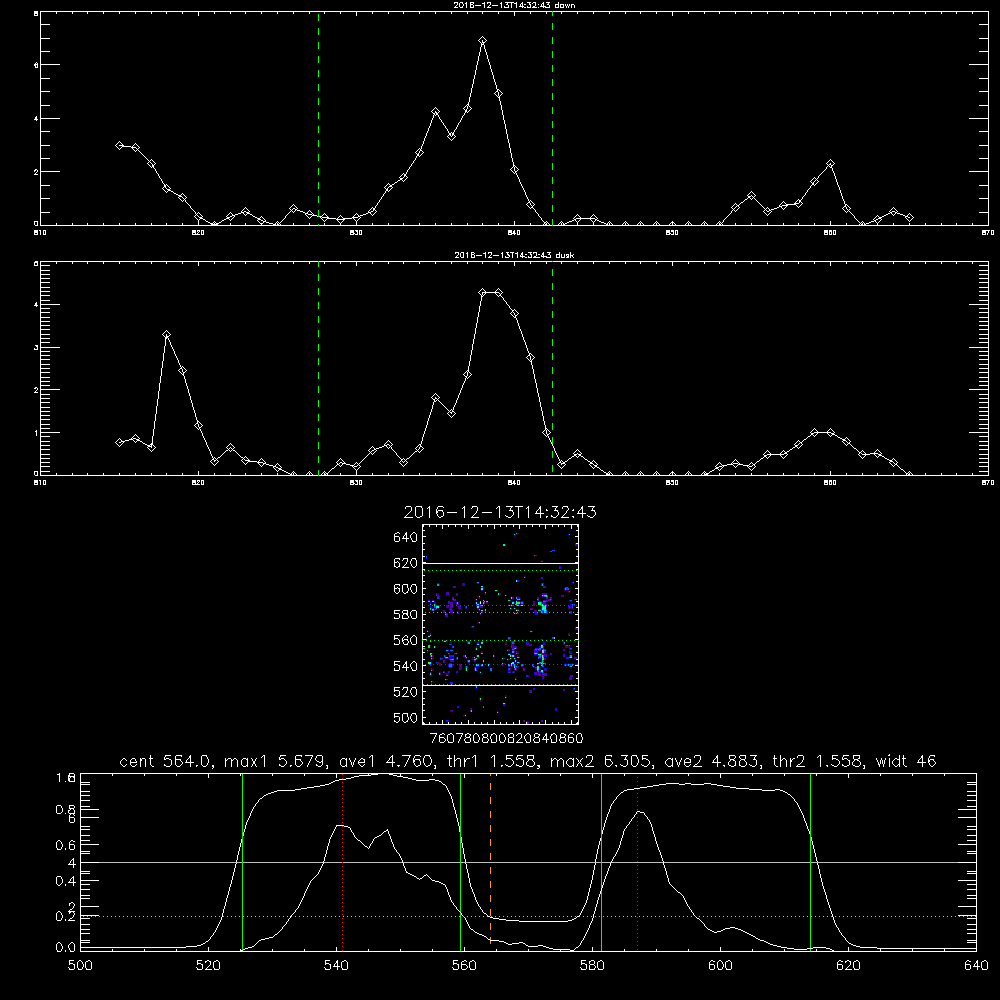Viewport: 1000px width, 1000px height.
Task: Click the 620 label on the bottom plot x-axis
Action: (x=848, y=966)
